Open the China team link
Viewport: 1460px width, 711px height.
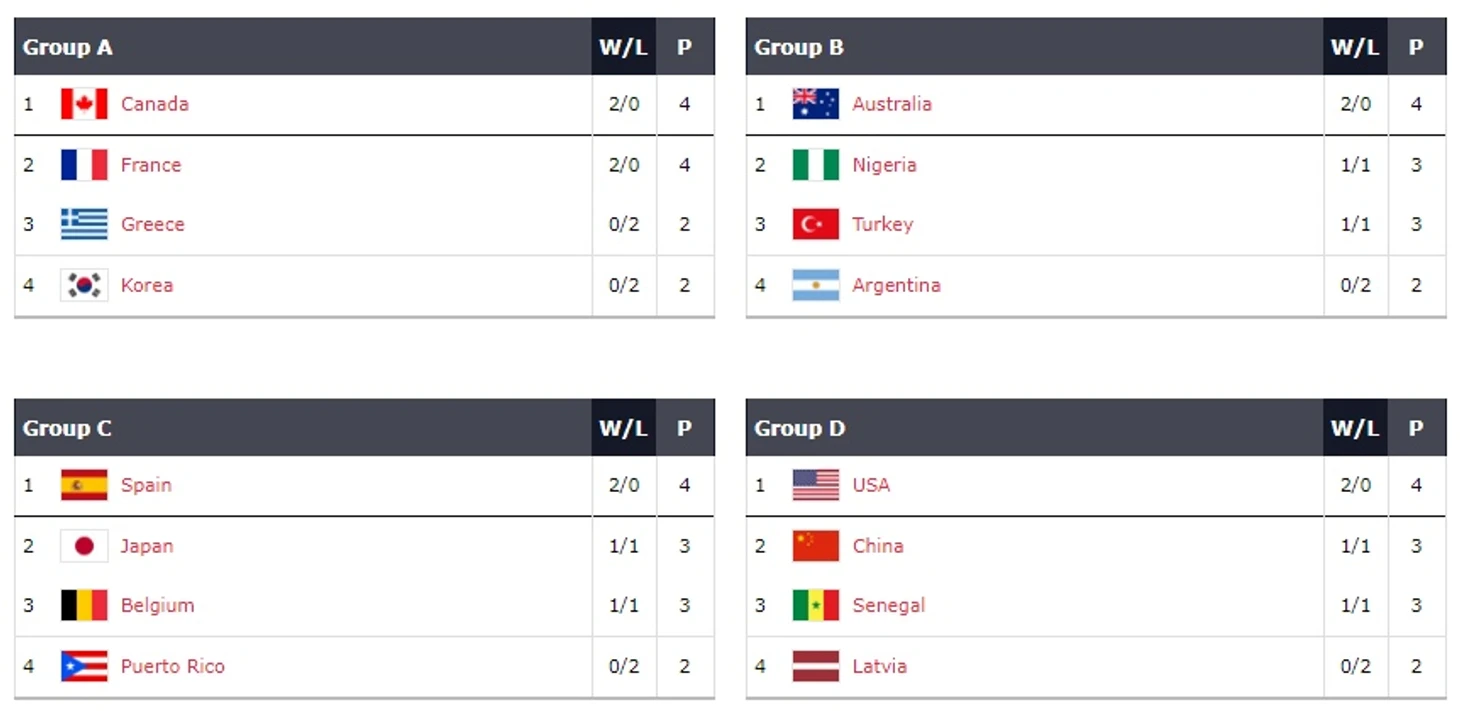878,546
